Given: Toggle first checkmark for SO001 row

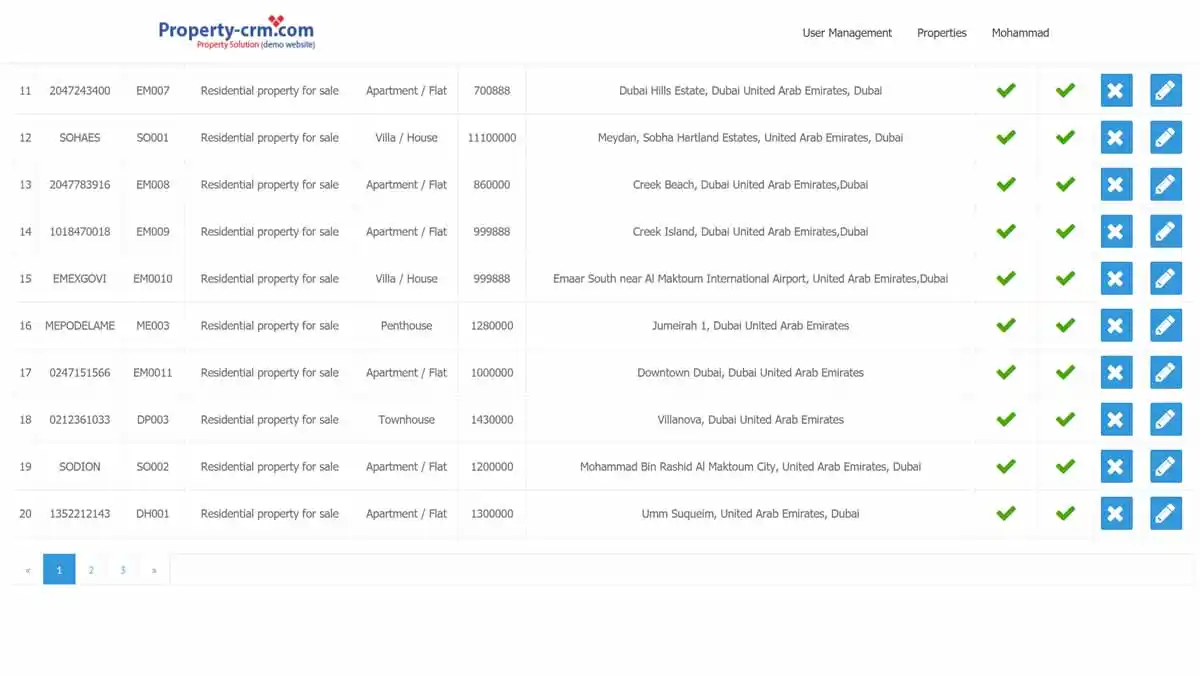Looking at the screenshot, I should [x=1006, y=138].
